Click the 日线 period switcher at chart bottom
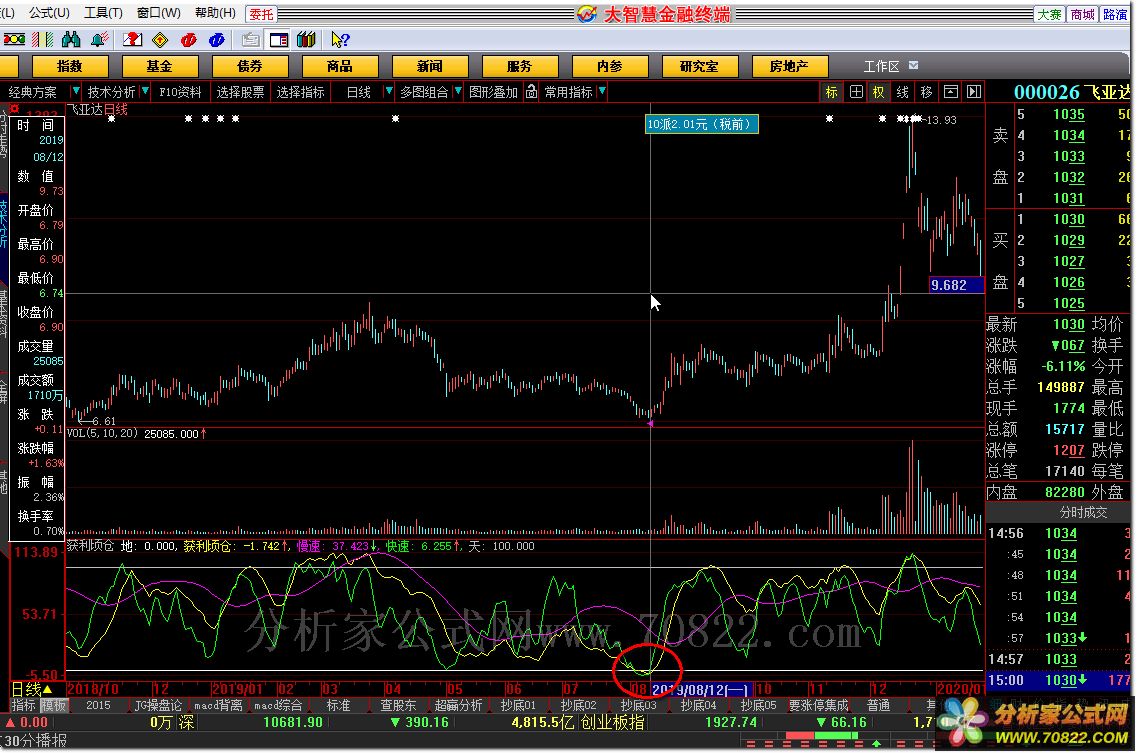Screen dimensions: 1137x753 tap(32, 689)
